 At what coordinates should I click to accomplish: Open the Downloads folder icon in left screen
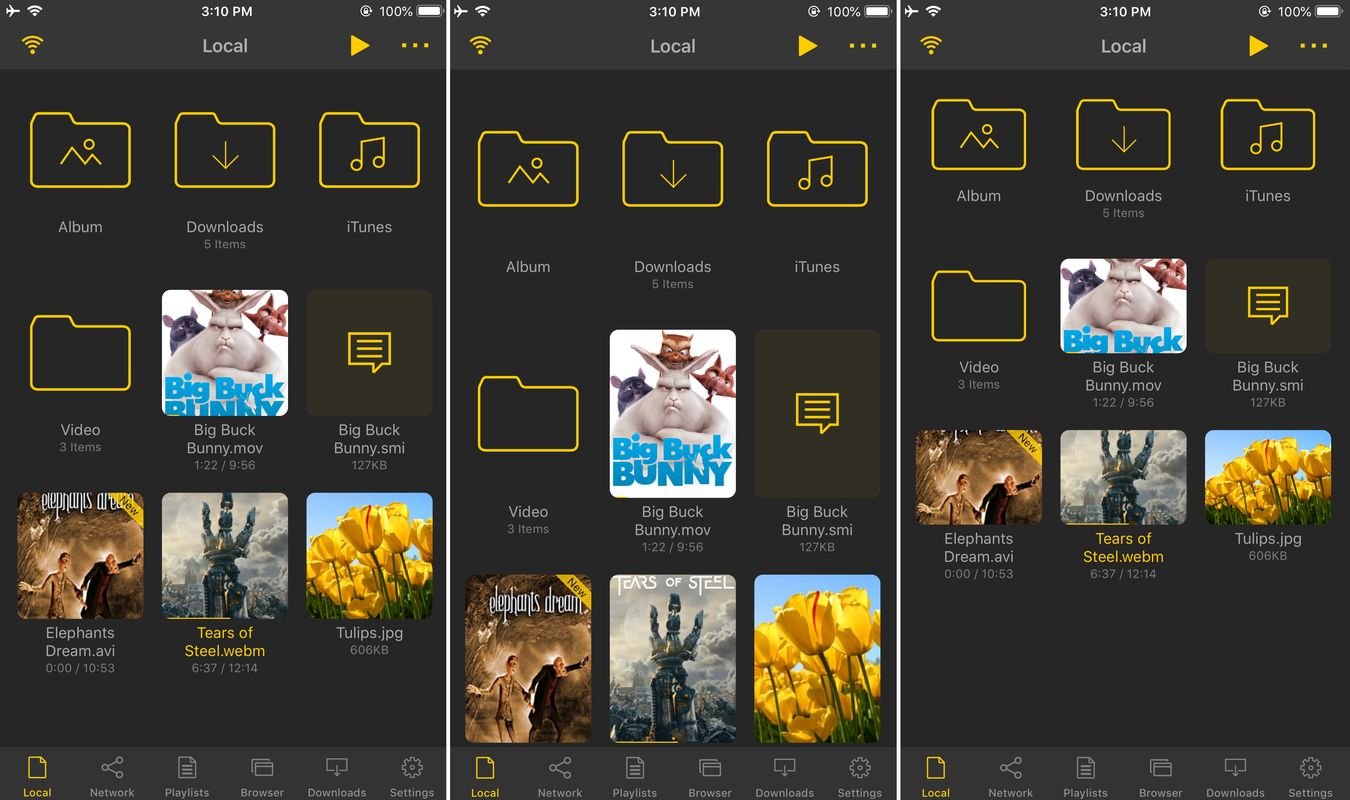pyautogui.click(x=225, y=150)
